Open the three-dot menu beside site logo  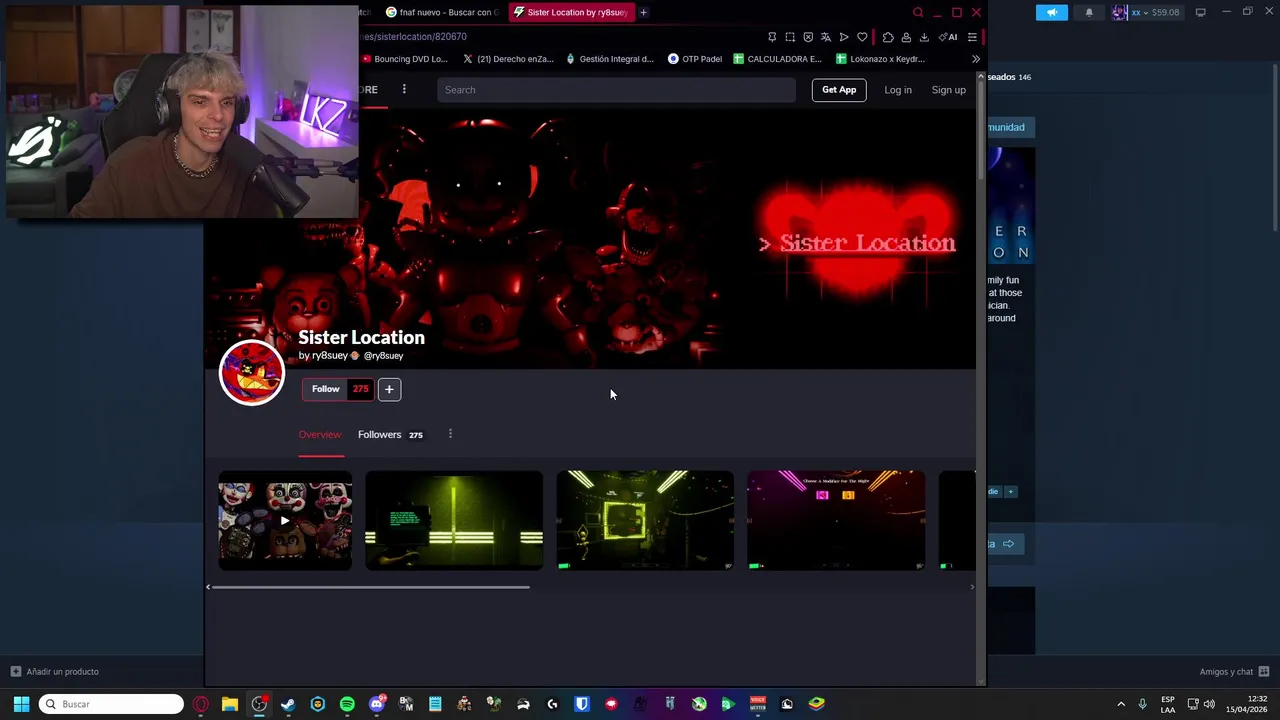(404, 89)
